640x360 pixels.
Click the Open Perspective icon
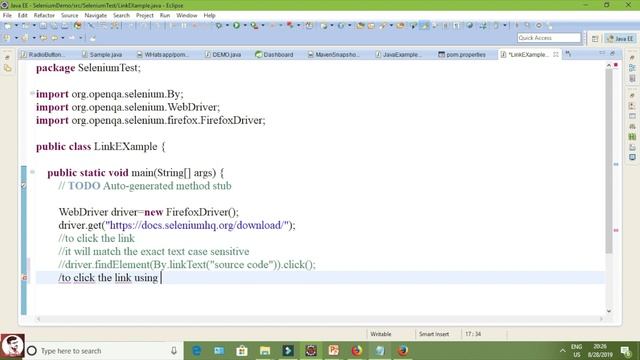pos(595,38)
